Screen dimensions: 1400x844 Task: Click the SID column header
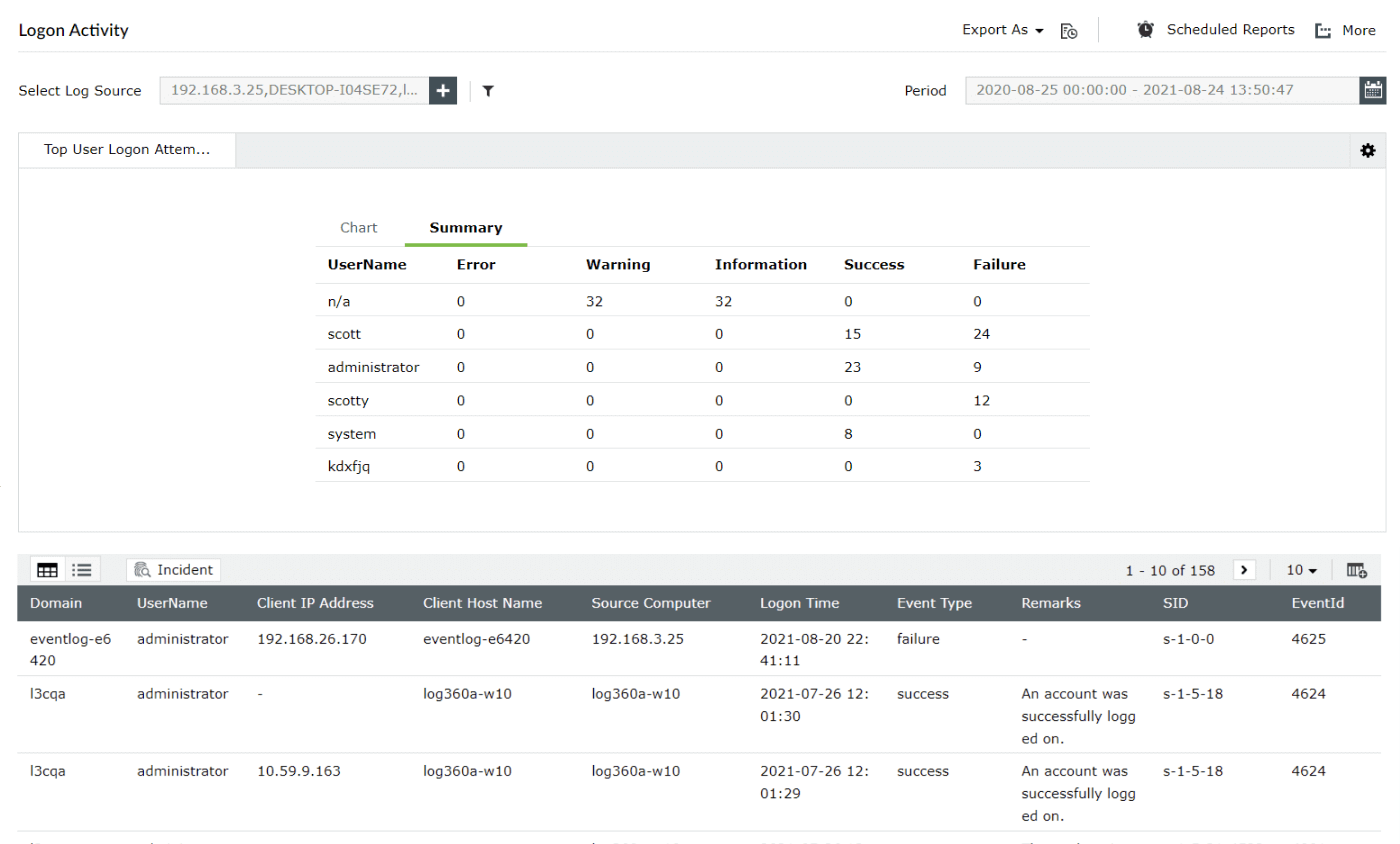1176,603
